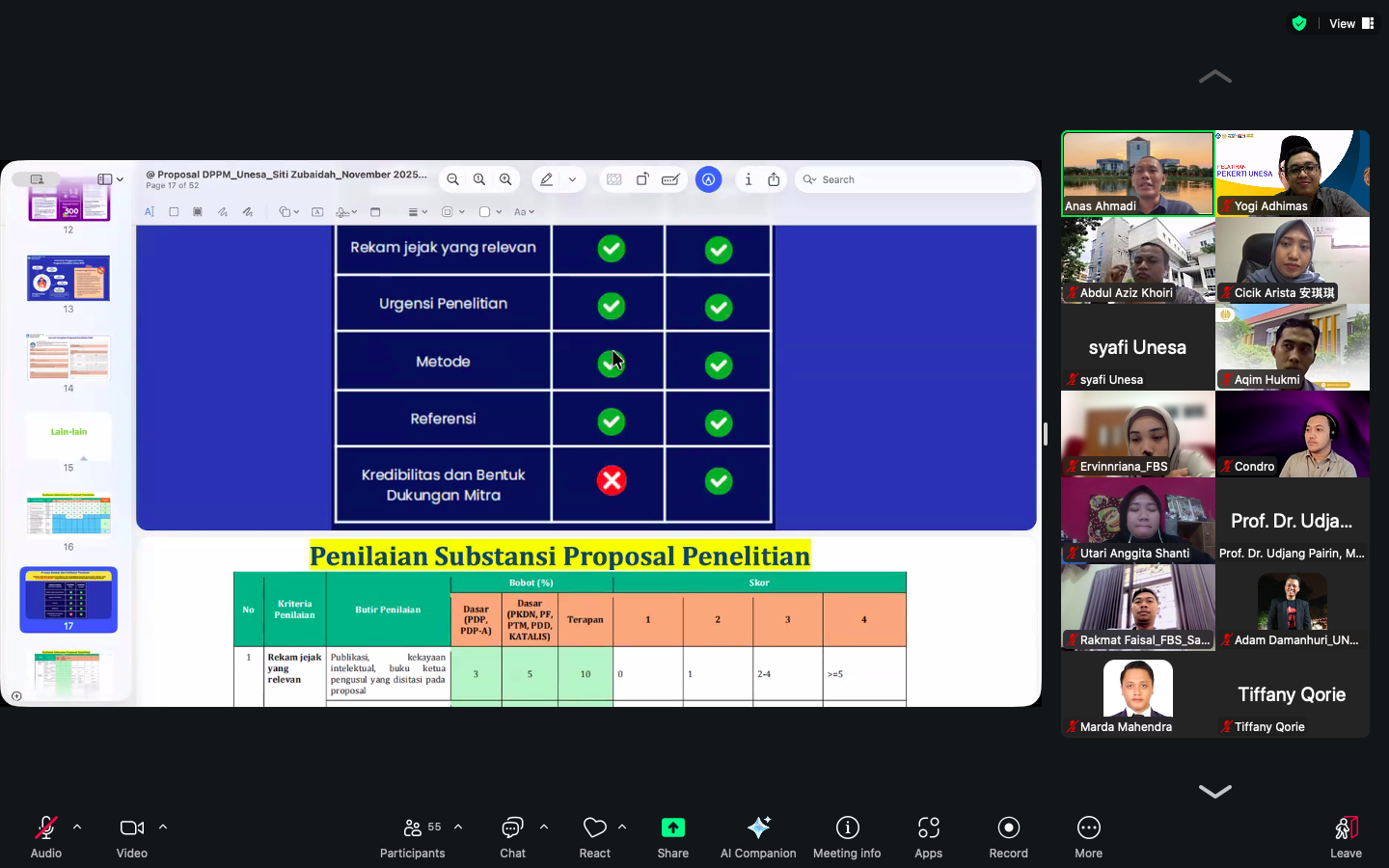Image resolution: width=1389 pixels, height=868 pixels.
Task: Open the document share icon in Preview
Action: tap(774, 179)
